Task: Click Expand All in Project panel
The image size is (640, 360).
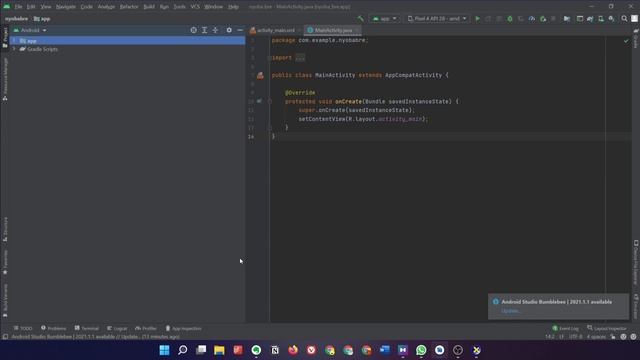Action: (204, 30)
